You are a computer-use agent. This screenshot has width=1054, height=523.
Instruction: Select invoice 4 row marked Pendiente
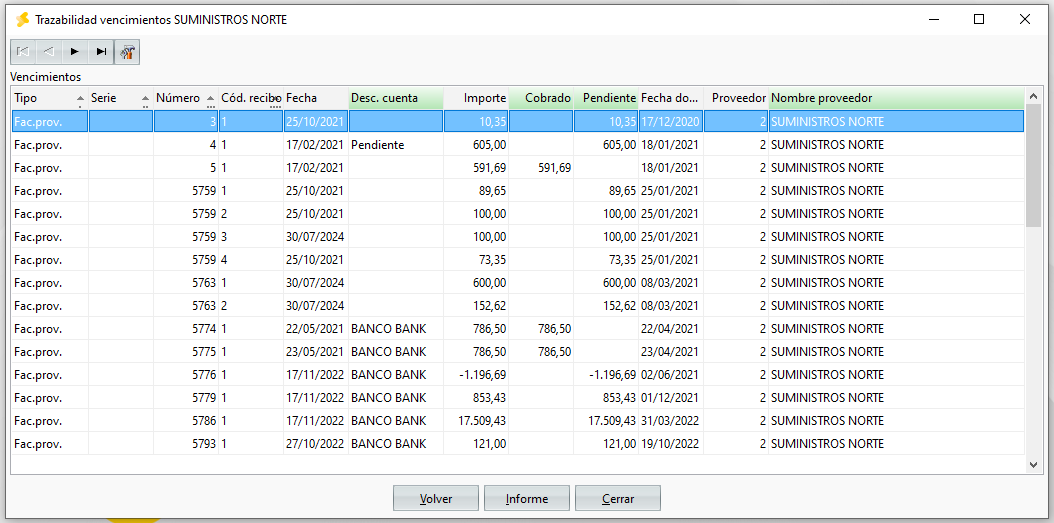pyautogui.click(x=518, y=145)
